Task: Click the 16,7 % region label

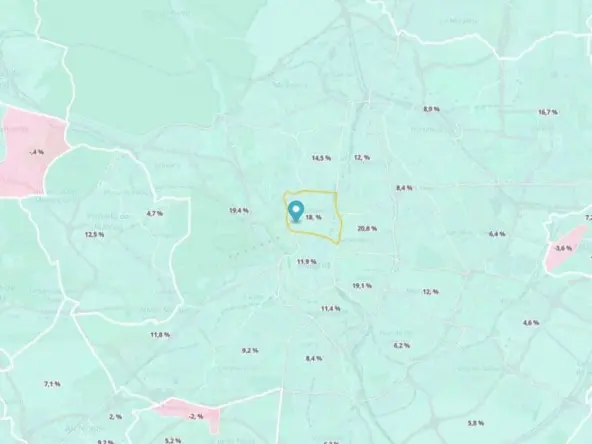Action: [x=548, y=112]
